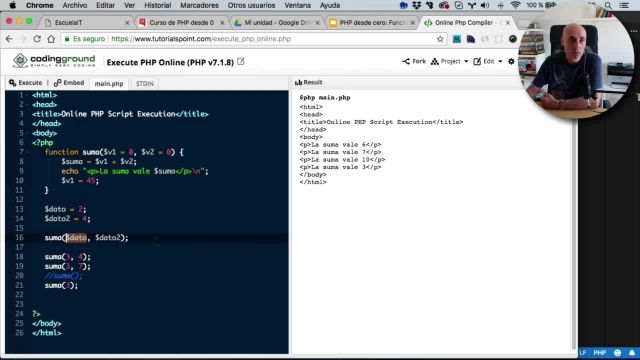Image resolution: width=640 pixels, height=360 pixels.
Task: Expand the Project dropdown
Action: click(x=449, y=62)
